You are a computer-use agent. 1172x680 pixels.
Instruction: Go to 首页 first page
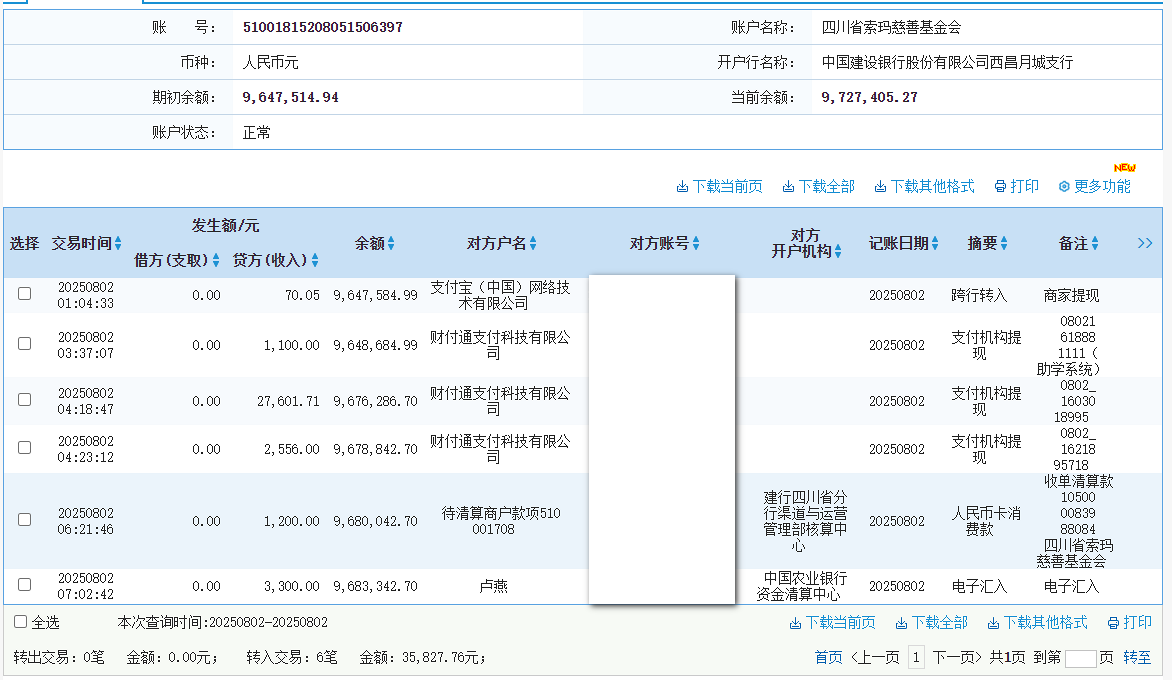pos(828,658)
